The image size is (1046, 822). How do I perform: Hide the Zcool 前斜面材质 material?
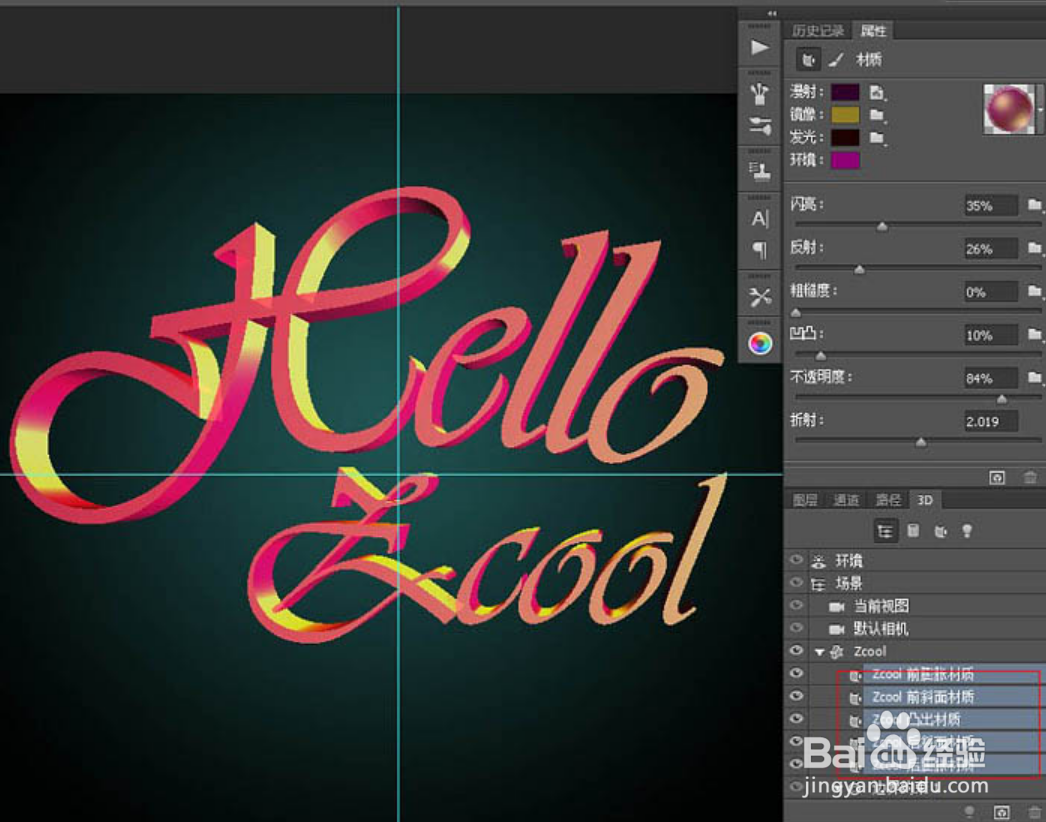pyautogui.click(x=796, y=696)
